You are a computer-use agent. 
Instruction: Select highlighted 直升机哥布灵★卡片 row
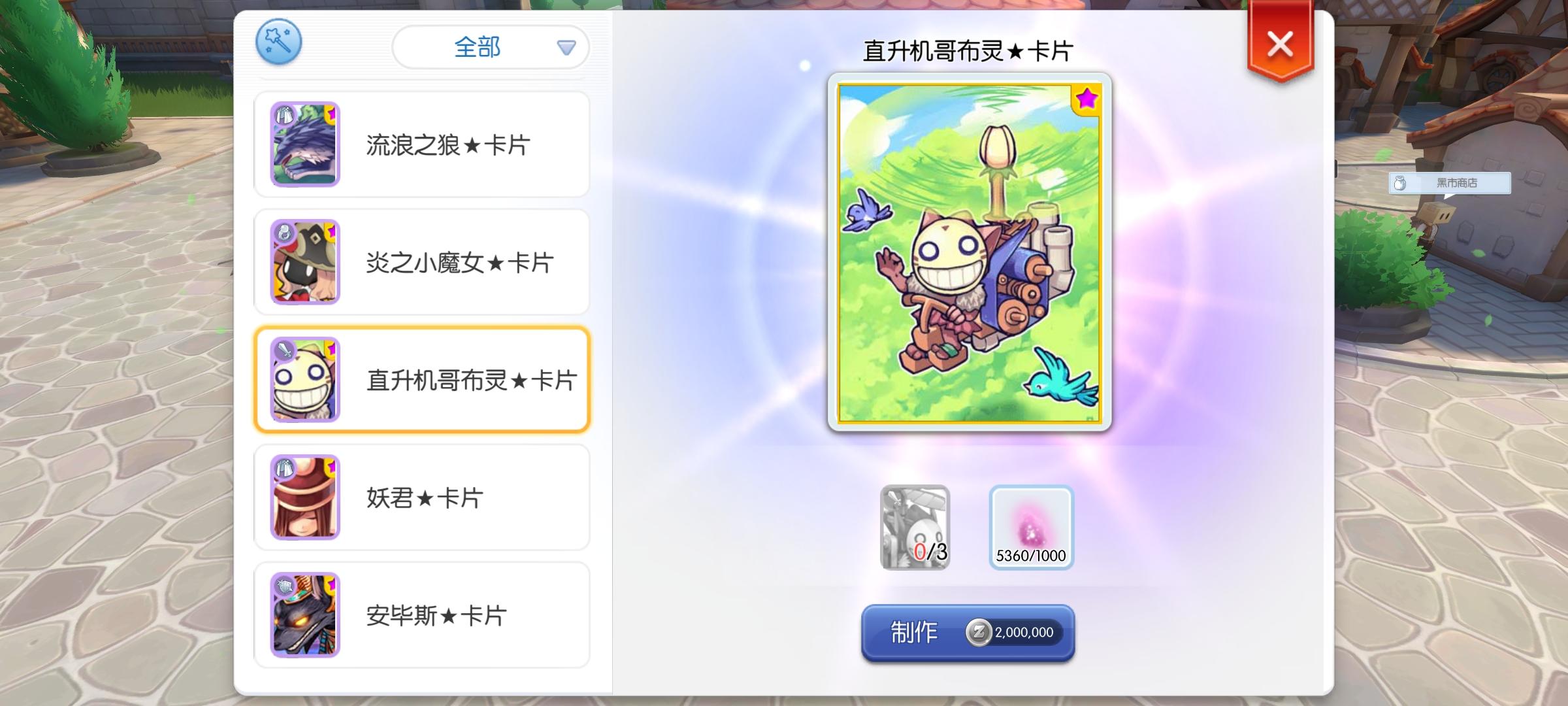tap(422, 380)
